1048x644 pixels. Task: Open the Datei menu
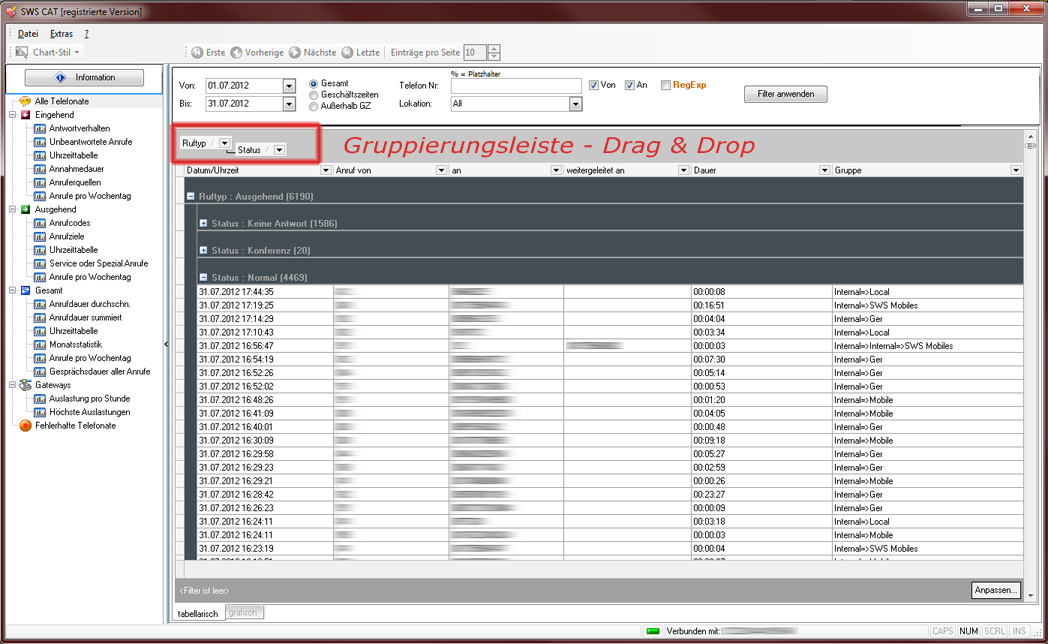28,33
